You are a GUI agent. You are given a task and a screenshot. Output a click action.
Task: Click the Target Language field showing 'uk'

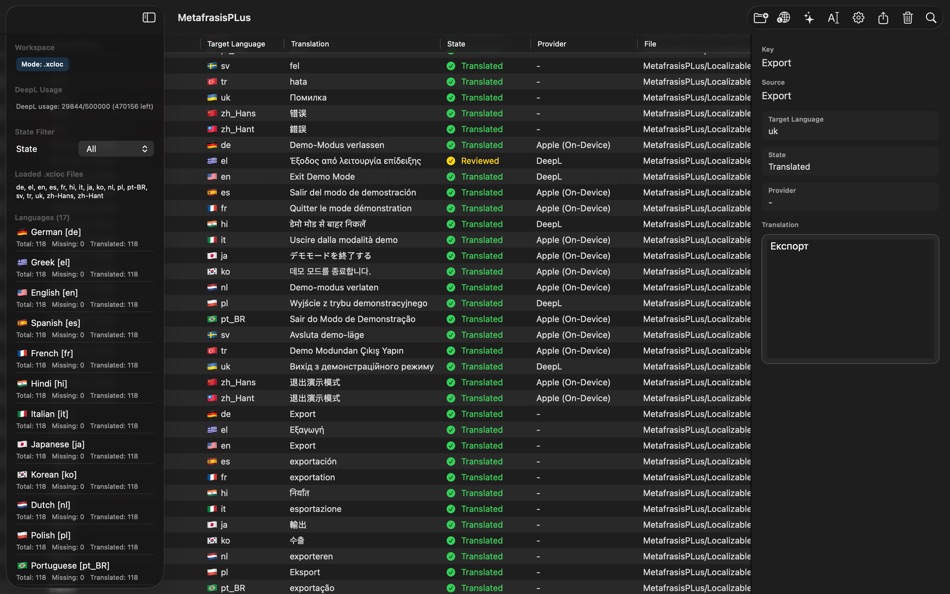(x=850, y=126)
